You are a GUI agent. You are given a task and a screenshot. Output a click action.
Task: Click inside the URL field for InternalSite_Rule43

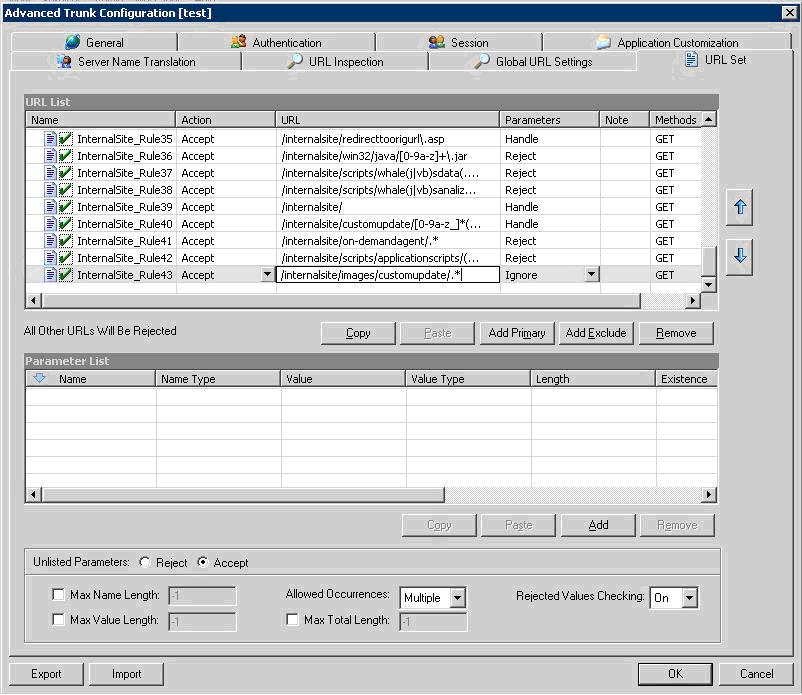390,275
